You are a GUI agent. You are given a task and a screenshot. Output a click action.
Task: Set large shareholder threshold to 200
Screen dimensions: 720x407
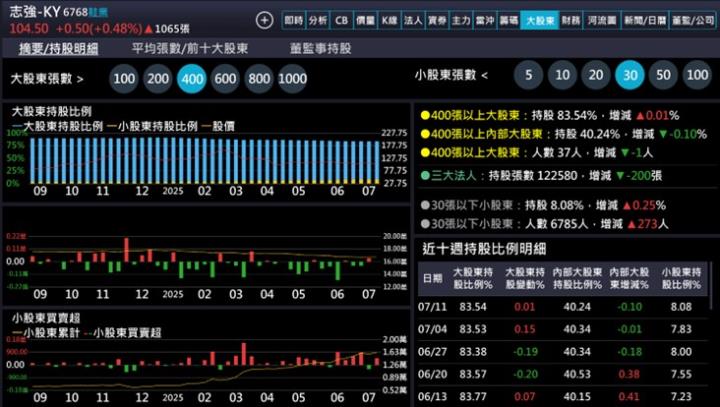click(158, 79)
